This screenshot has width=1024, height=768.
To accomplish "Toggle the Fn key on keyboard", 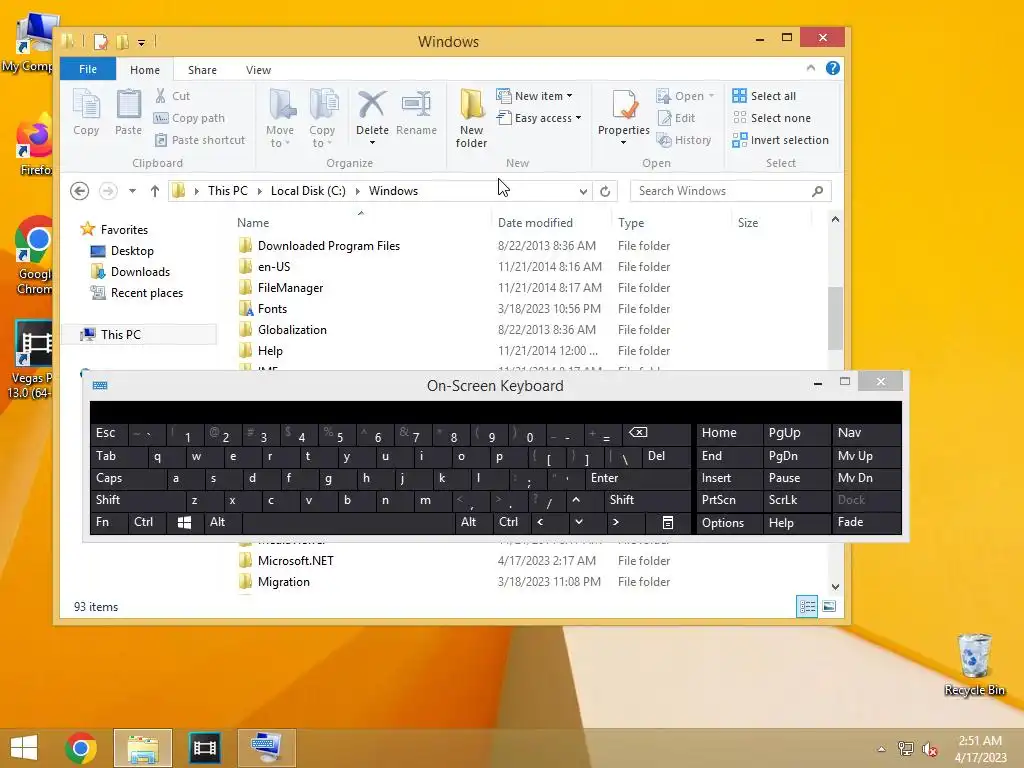I will pos(109,522).
